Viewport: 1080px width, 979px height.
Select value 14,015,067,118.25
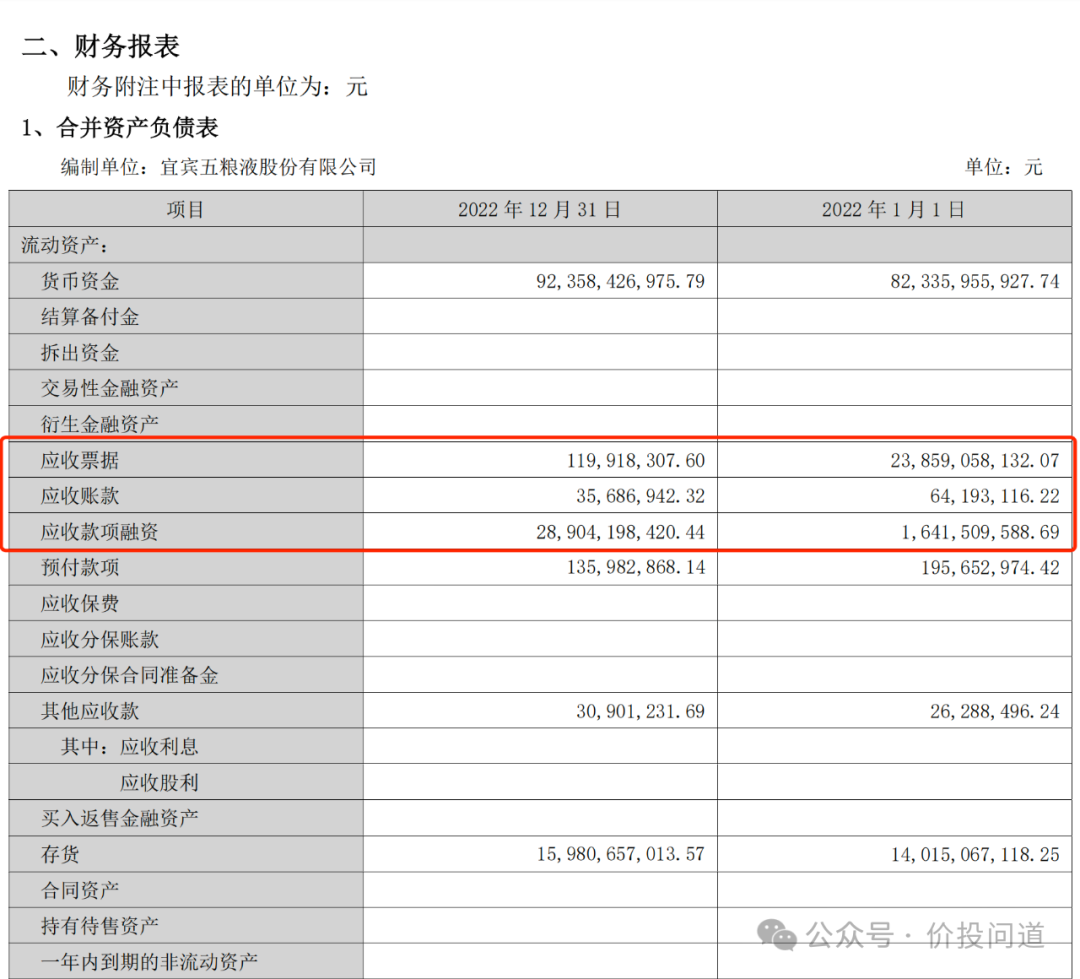pos(975,854)
